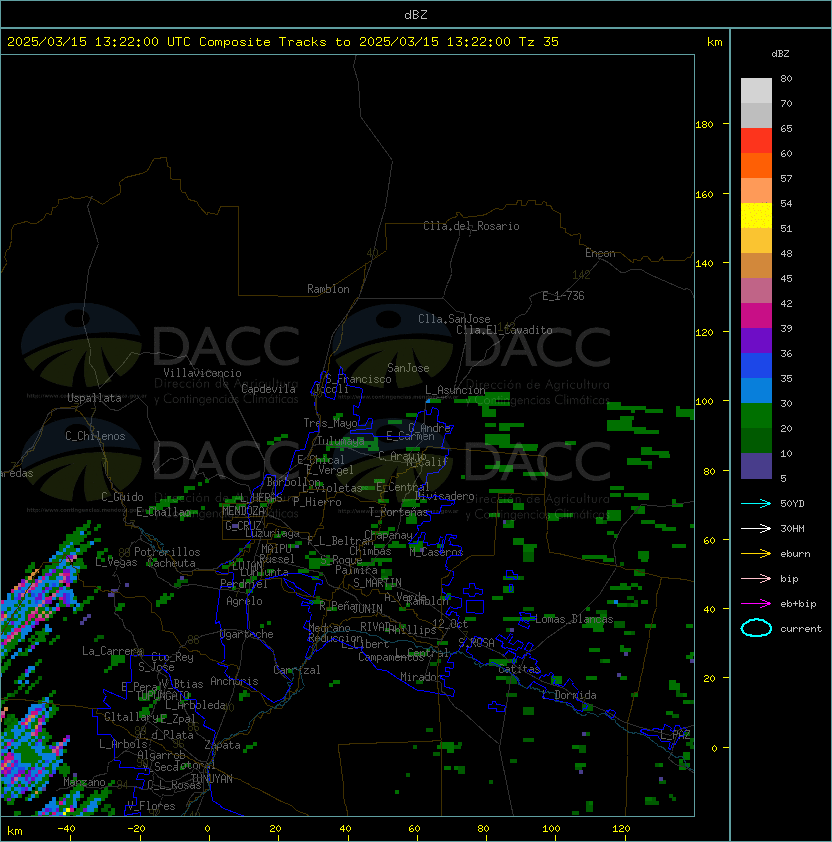Screen dimensions: 832x842
Task: Pick the green swatch below 30
Action: pyautogui.click(x=756, y=416)
